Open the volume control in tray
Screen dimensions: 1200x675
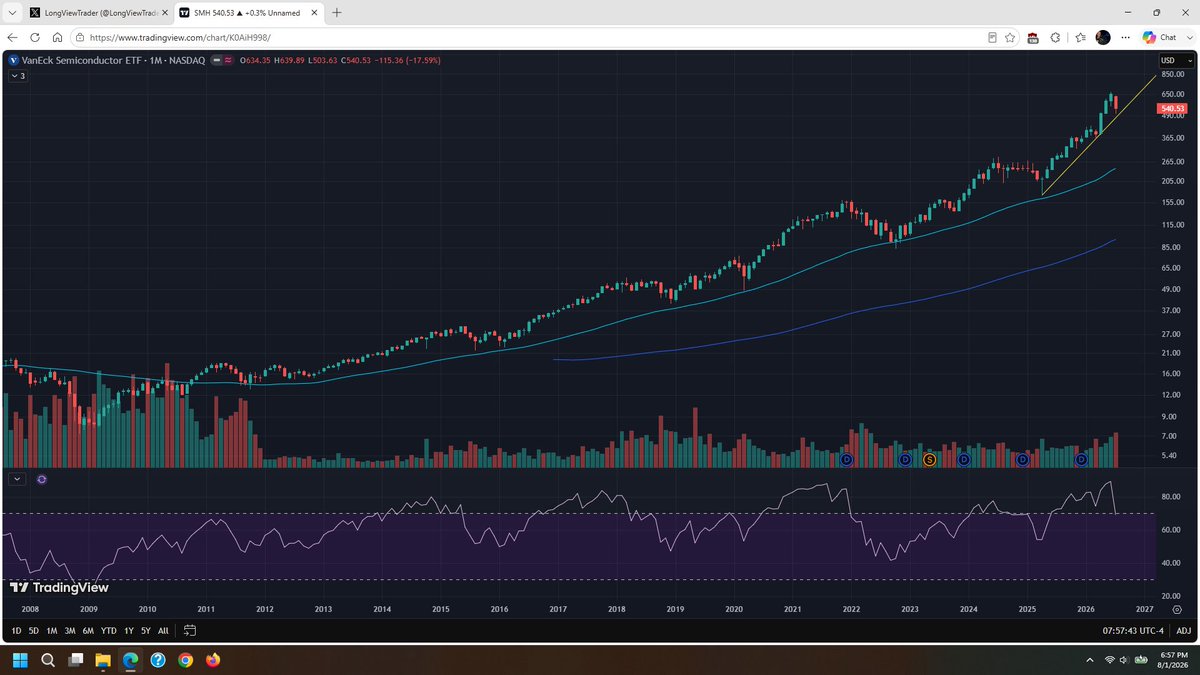[x=1125, y=660]
